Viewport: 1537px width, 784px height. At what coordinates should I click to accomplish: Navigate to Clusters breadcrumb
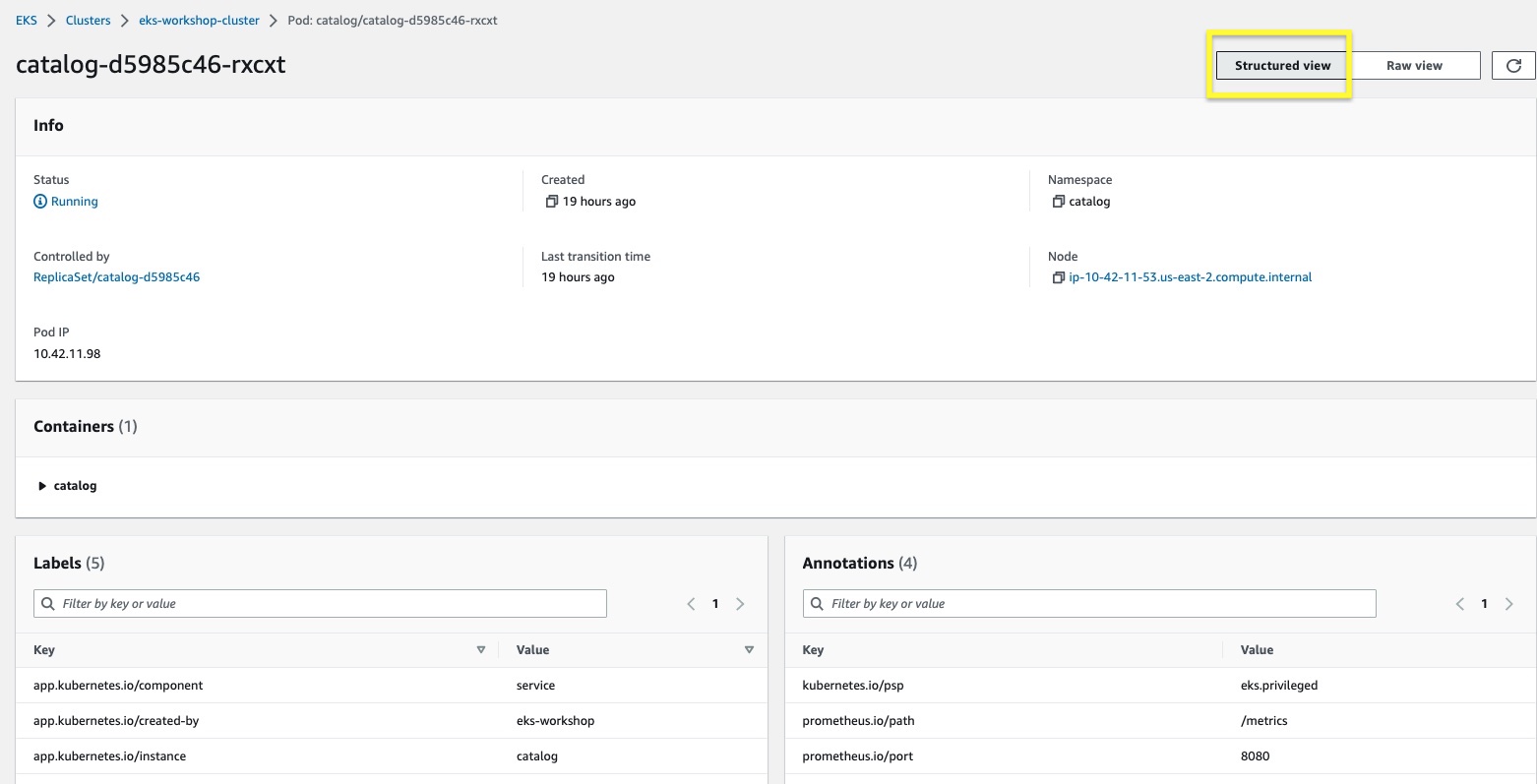(x=88, y=21)
